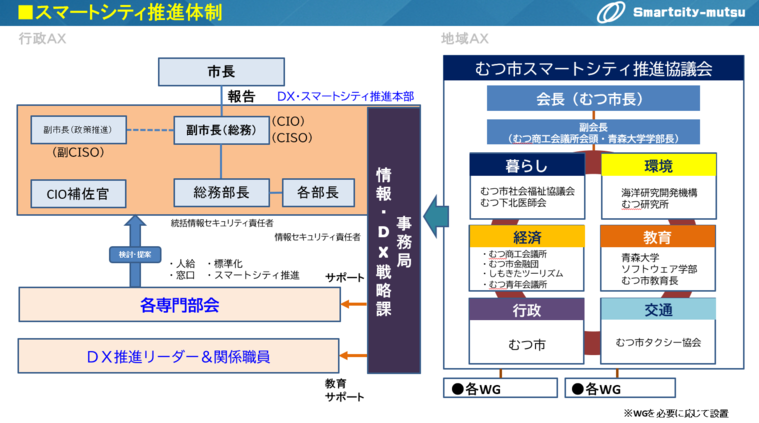The width and height of the screenshot is (759, 423).
Task: Click the 会長(むつ市長) box
Action: pos(593,99)
